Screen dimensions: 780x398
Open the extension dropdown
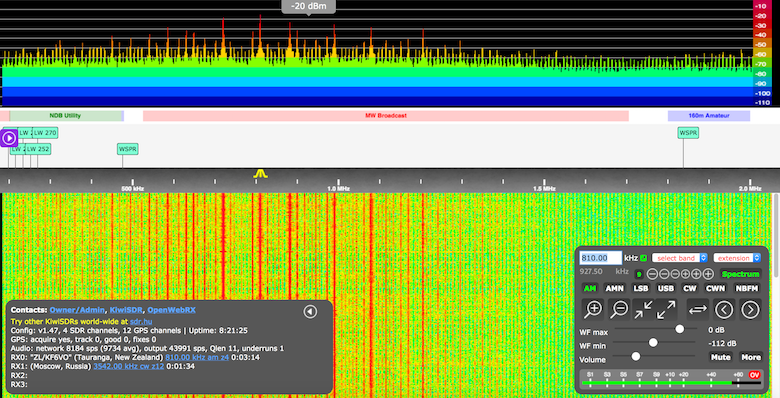pos(737,258)
